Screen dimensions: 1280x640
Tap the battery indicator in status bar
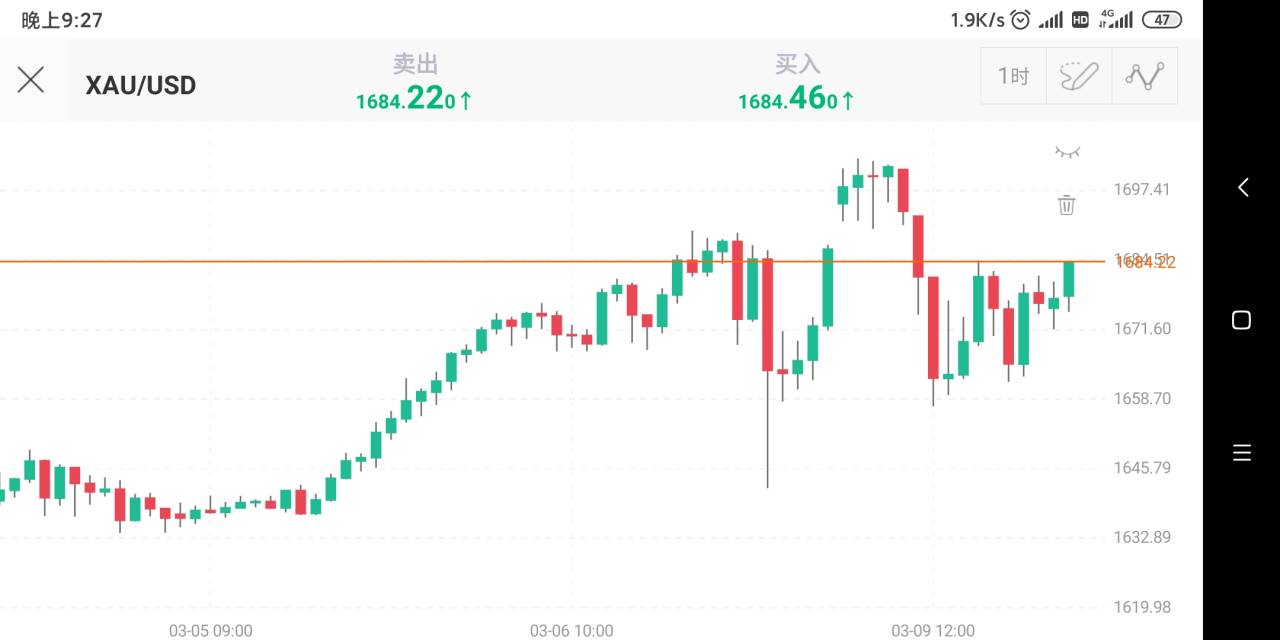[1162, 19]
